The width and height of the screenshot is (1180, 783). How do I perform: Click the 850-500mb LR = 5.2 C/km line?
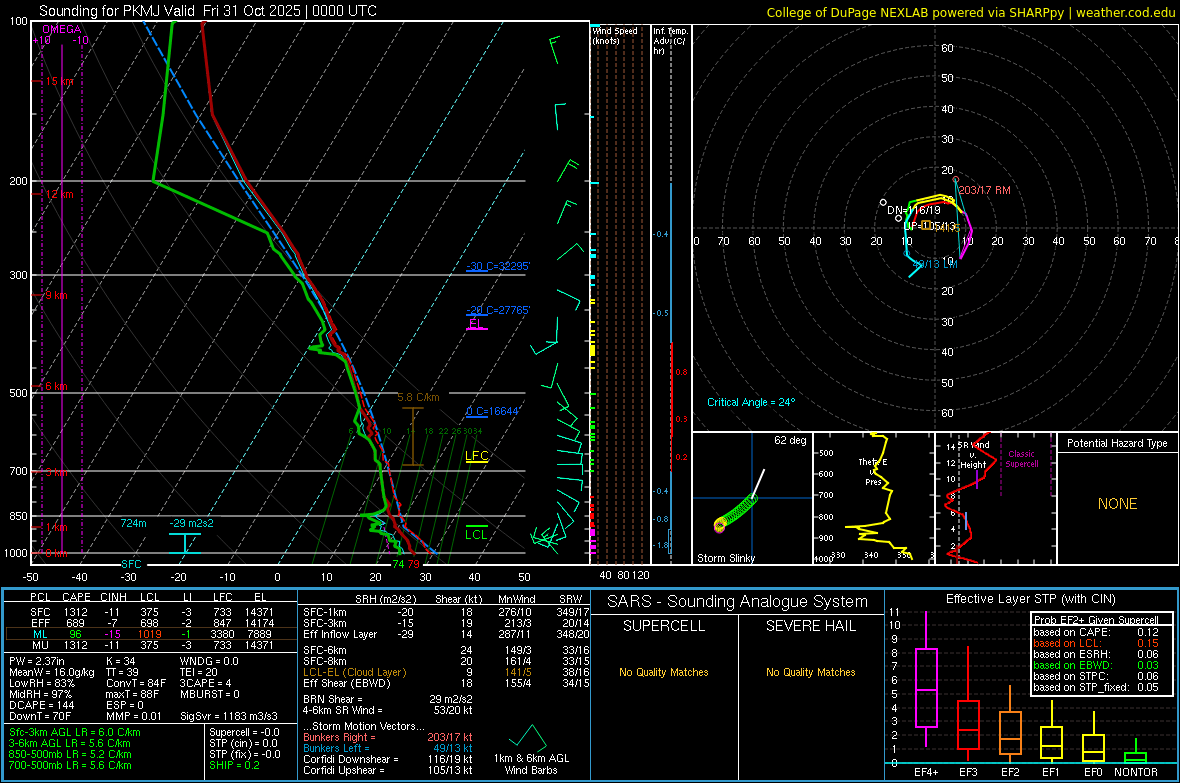click(70, 754)
